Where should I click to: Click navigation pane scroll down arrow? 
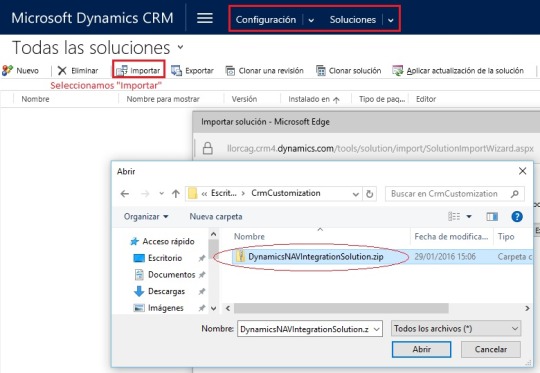tap(214, 308)
